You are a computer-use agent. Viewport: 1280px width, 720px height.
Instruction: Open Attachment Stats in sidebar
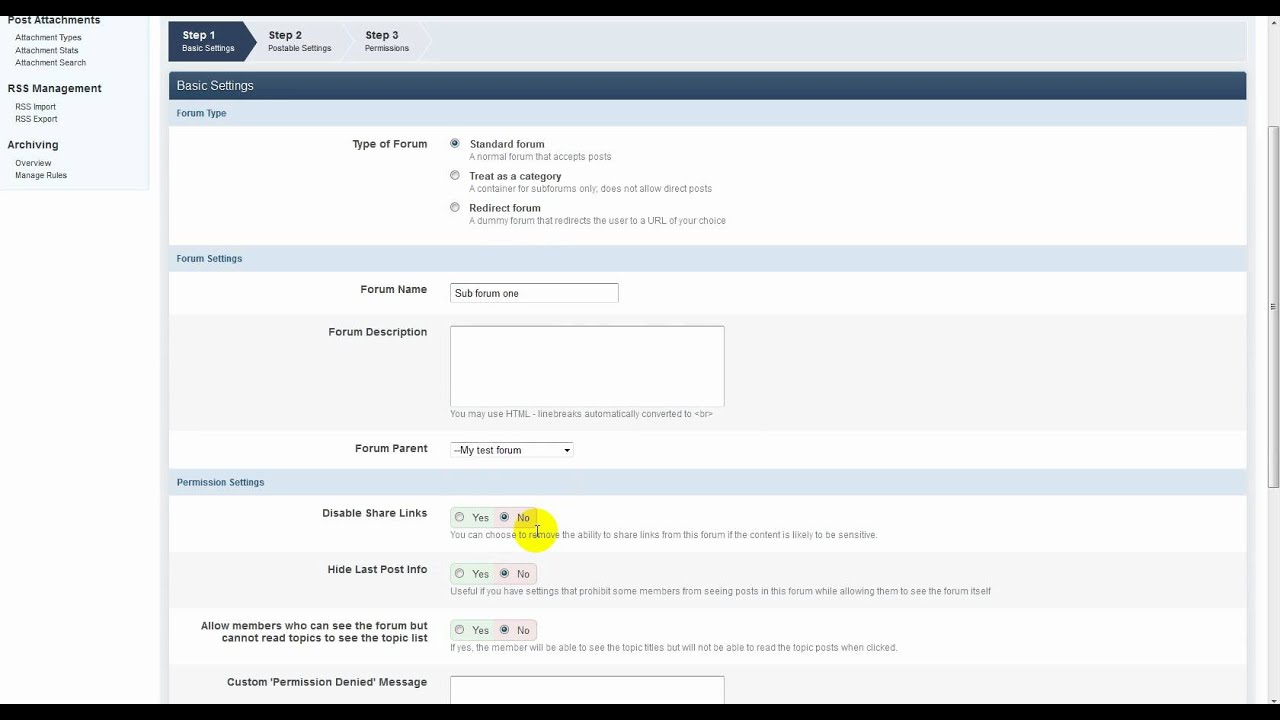pos(47,50)
